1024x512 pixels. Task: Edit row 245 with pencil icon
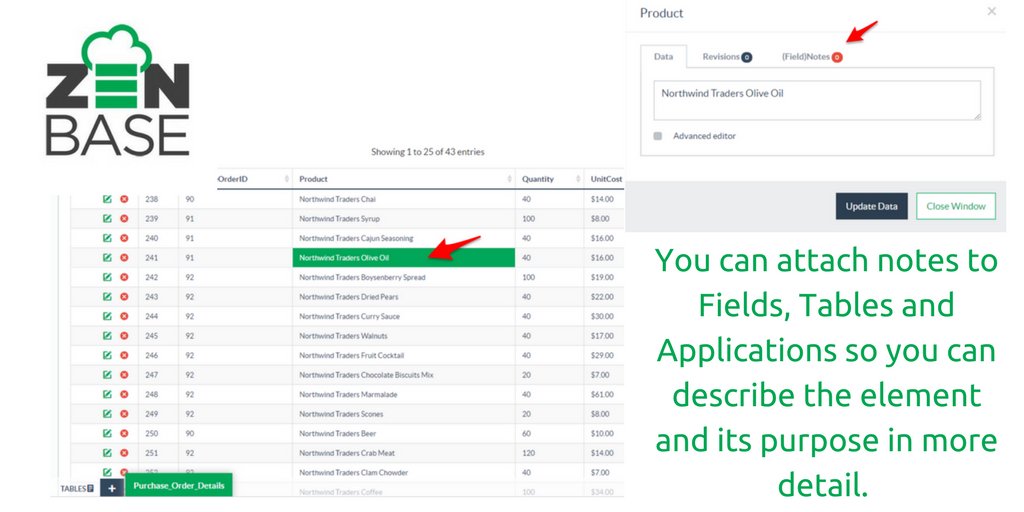108,336
